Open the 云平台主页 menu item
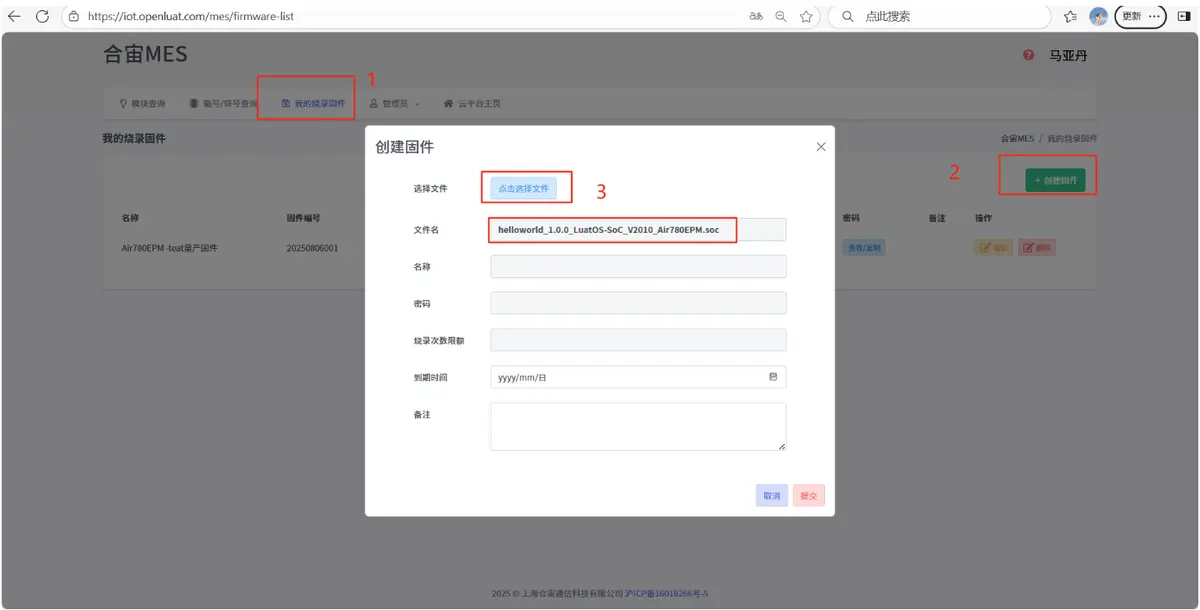This screenshot has width=1200, height=610. click(473, 103)
